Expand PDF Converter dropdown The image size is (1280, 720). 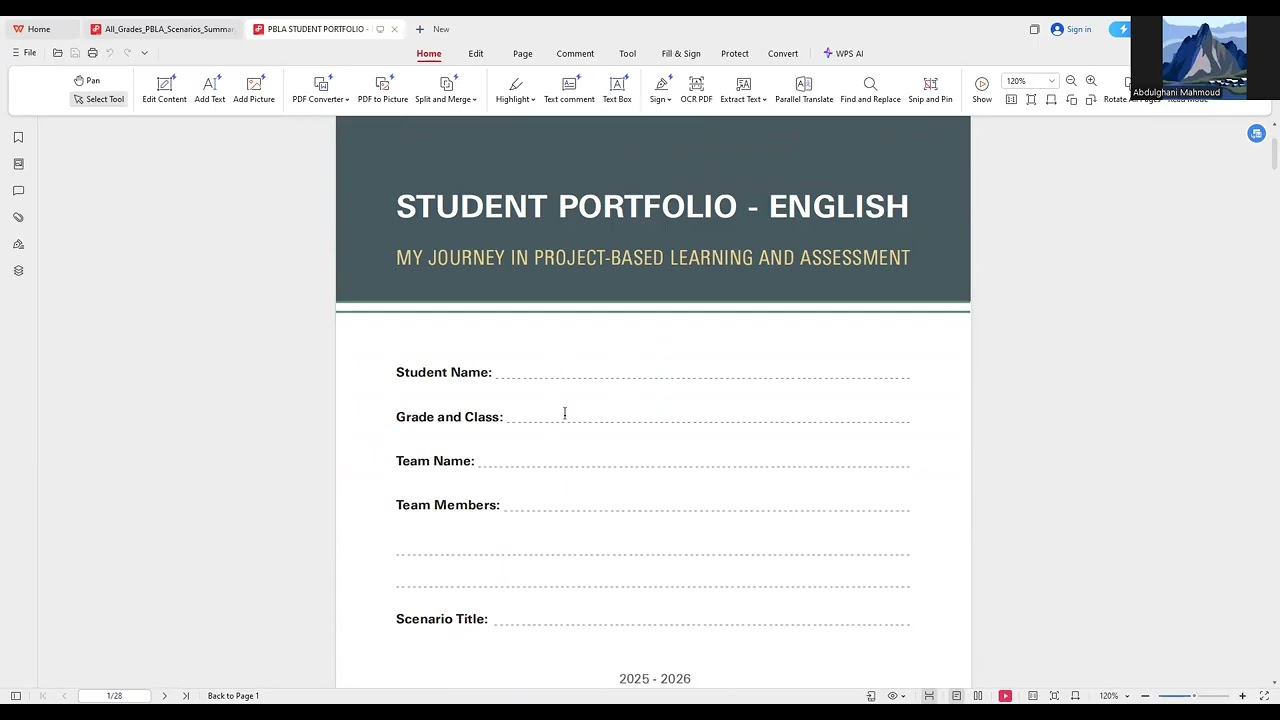320,90
